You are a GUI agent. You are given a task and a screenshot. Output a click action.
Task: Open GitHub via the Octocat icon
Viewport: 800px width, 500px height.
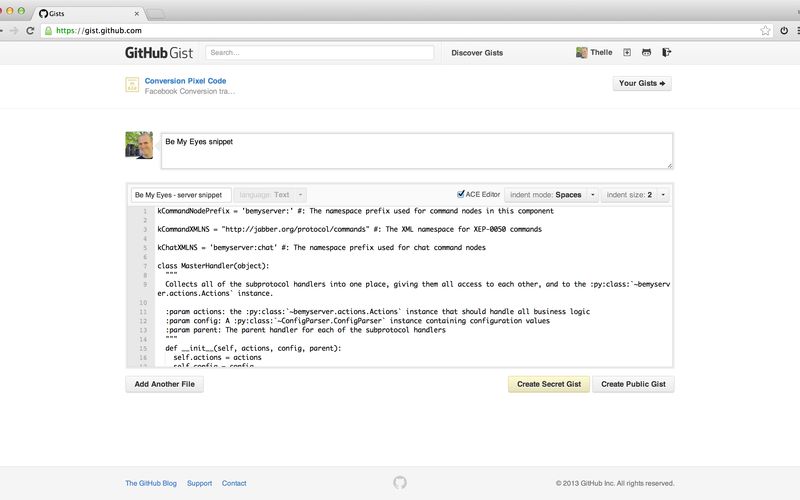646,52
